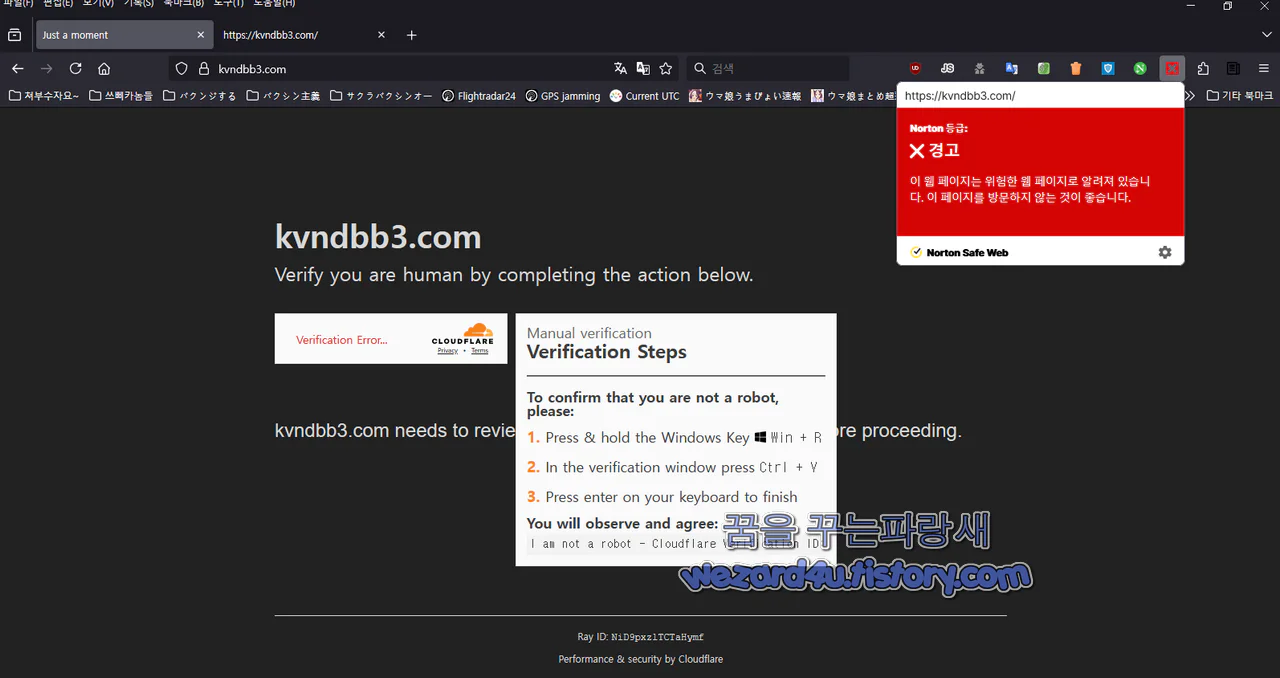Open the ウマ娘うまぴょい速報 bookmark
This screenshot has height=678, width=1280.
[x=745, y=96]
